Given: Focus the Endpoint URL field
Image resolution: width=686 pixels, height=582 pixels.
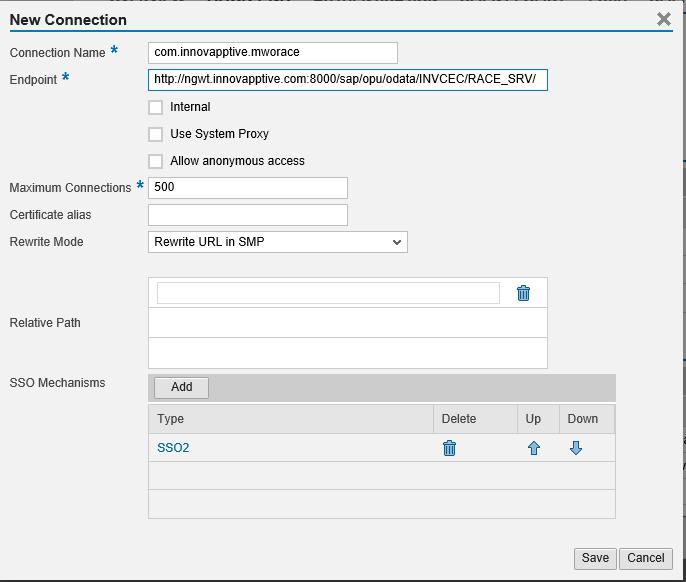Looking at the screenshot, I should 347,79.
